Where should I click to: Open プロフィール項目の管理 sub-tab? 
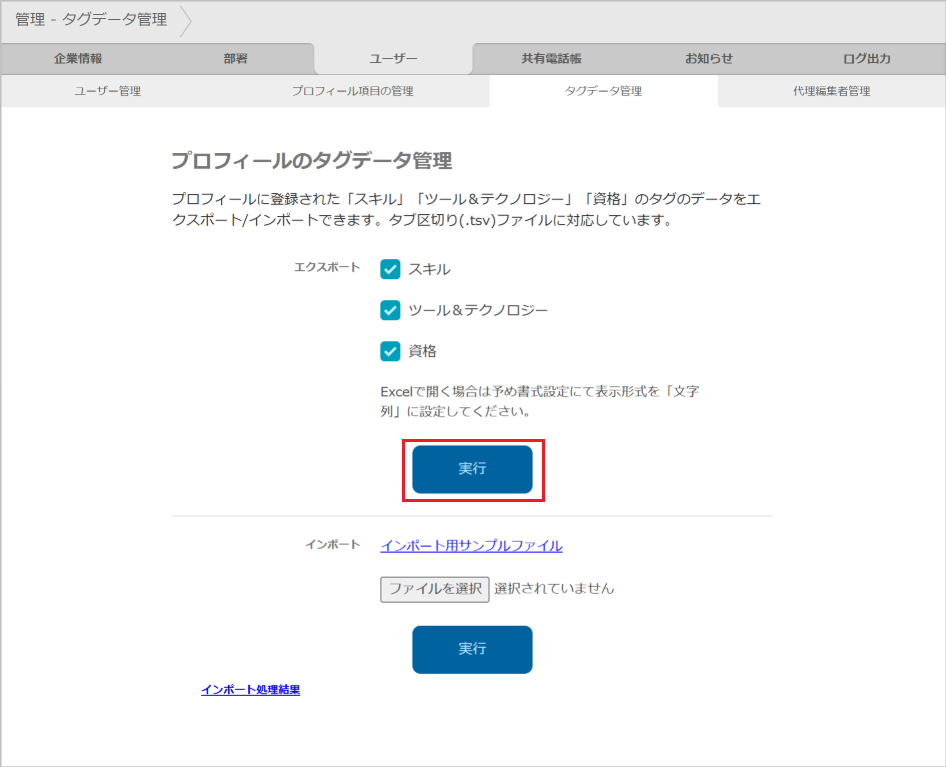click(x=352, y=91)
